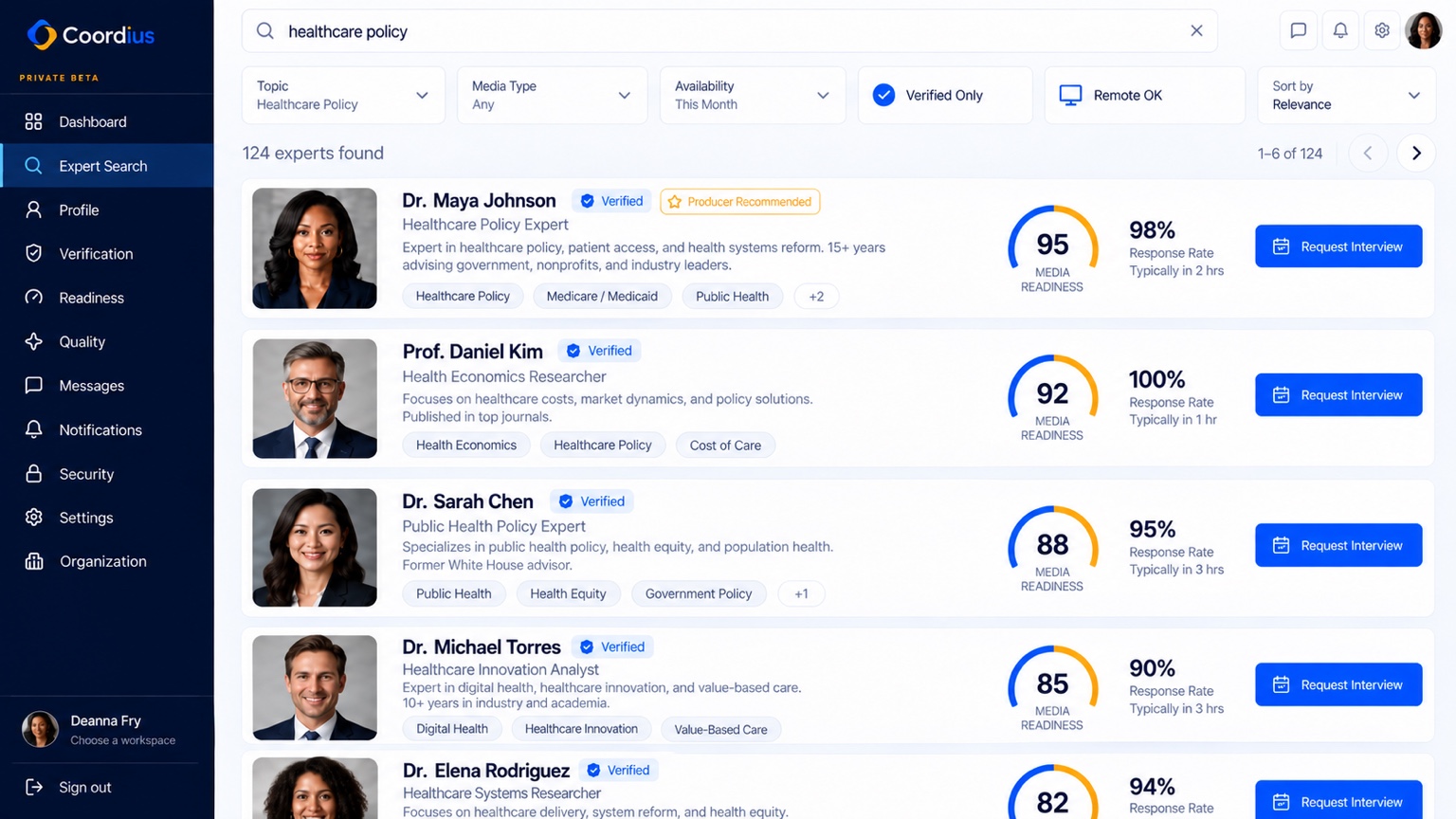Open Dr. Elena Rodriguez's profile name
1456x819 pixels.
[x=486, y=770]
